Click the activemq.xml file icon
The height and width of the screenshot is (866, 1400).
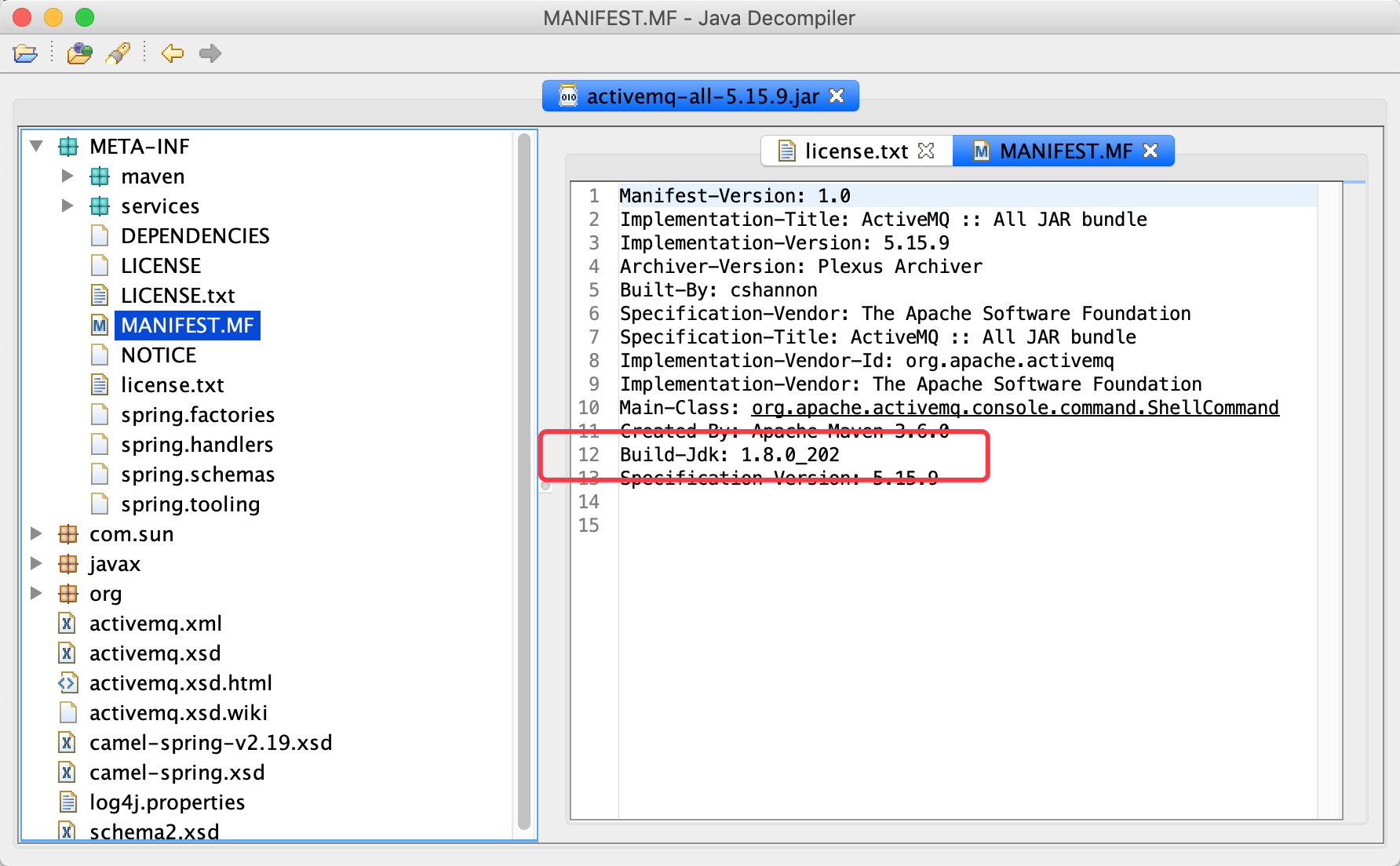pyautogui.click(x=67, y=624)
